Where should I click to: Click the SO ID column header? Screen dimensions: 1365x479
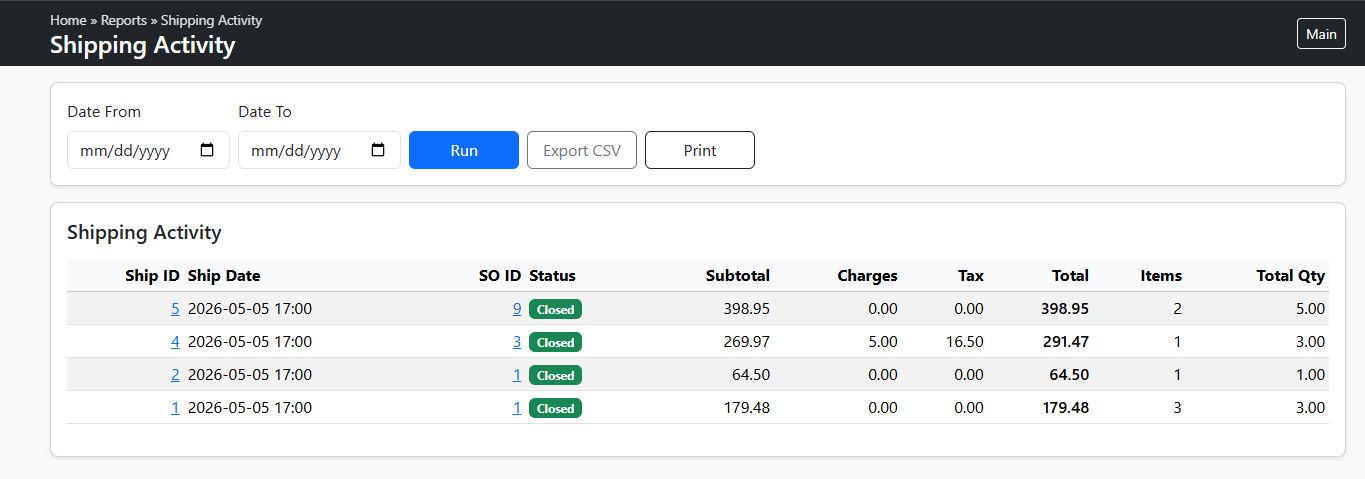tap(500, 275)
